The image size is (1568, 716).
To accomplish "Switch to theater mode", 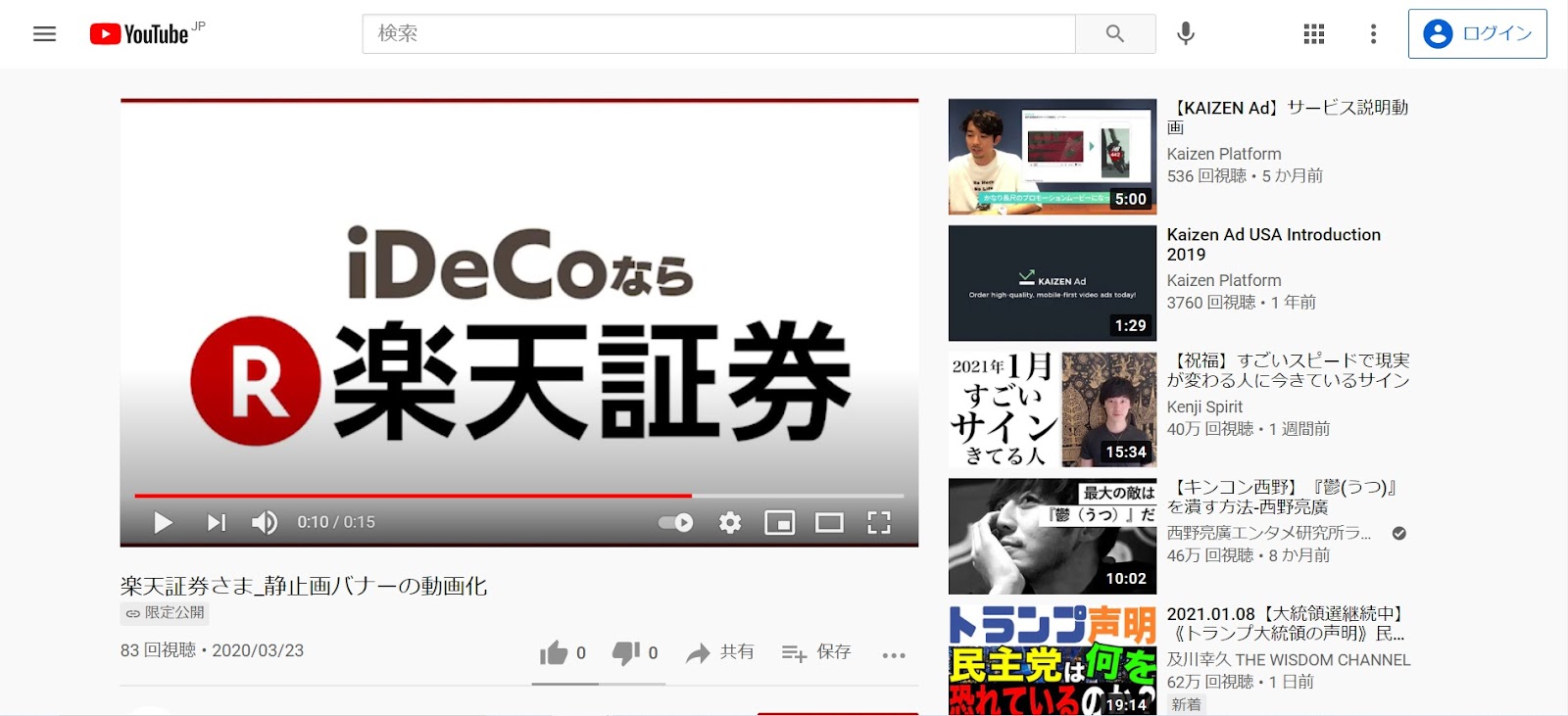I will point(829,522).
